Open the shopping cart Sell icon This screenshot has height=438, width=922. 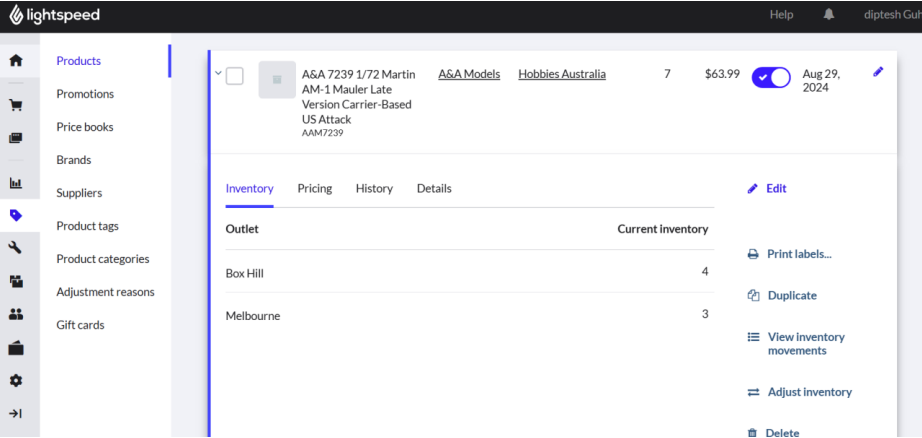(x=16, y=106)
